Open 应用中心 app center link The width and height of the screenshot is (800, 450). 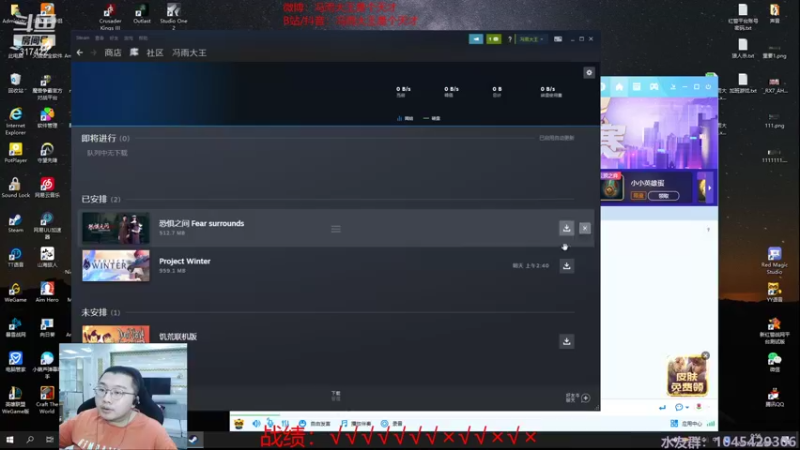pos(686,423)
